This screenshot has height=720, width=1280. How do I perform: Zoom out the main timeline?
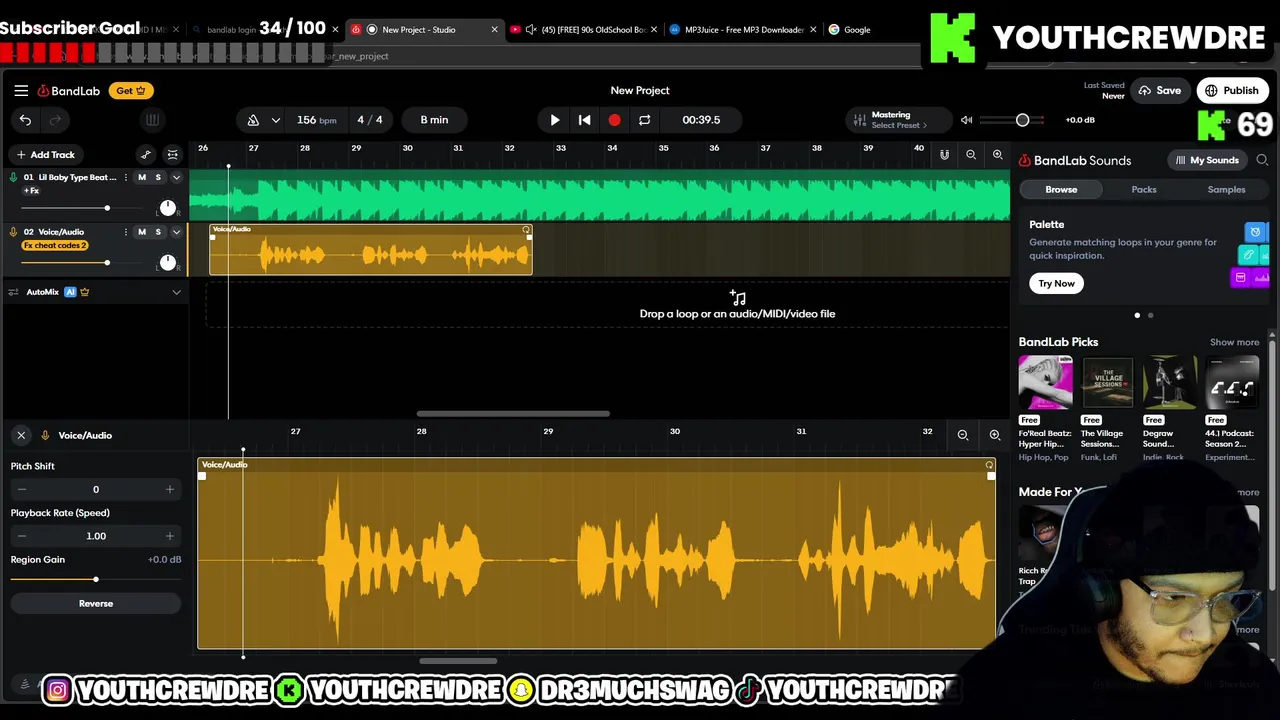(971, 155)
